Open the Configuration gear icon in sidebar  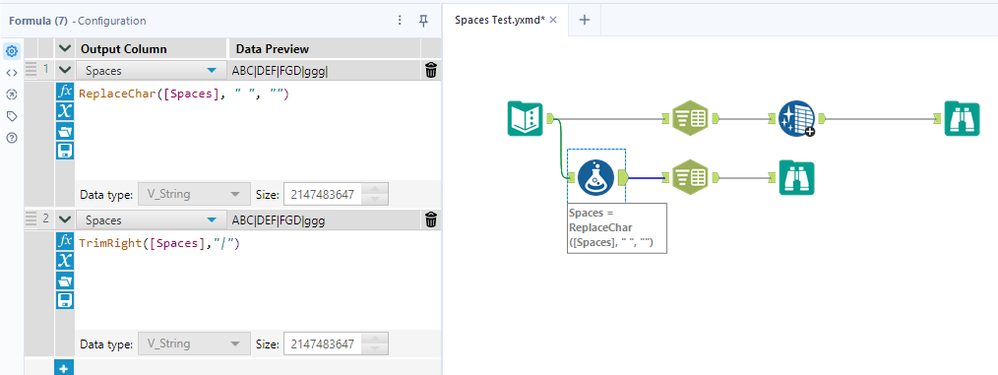point(11,51)
